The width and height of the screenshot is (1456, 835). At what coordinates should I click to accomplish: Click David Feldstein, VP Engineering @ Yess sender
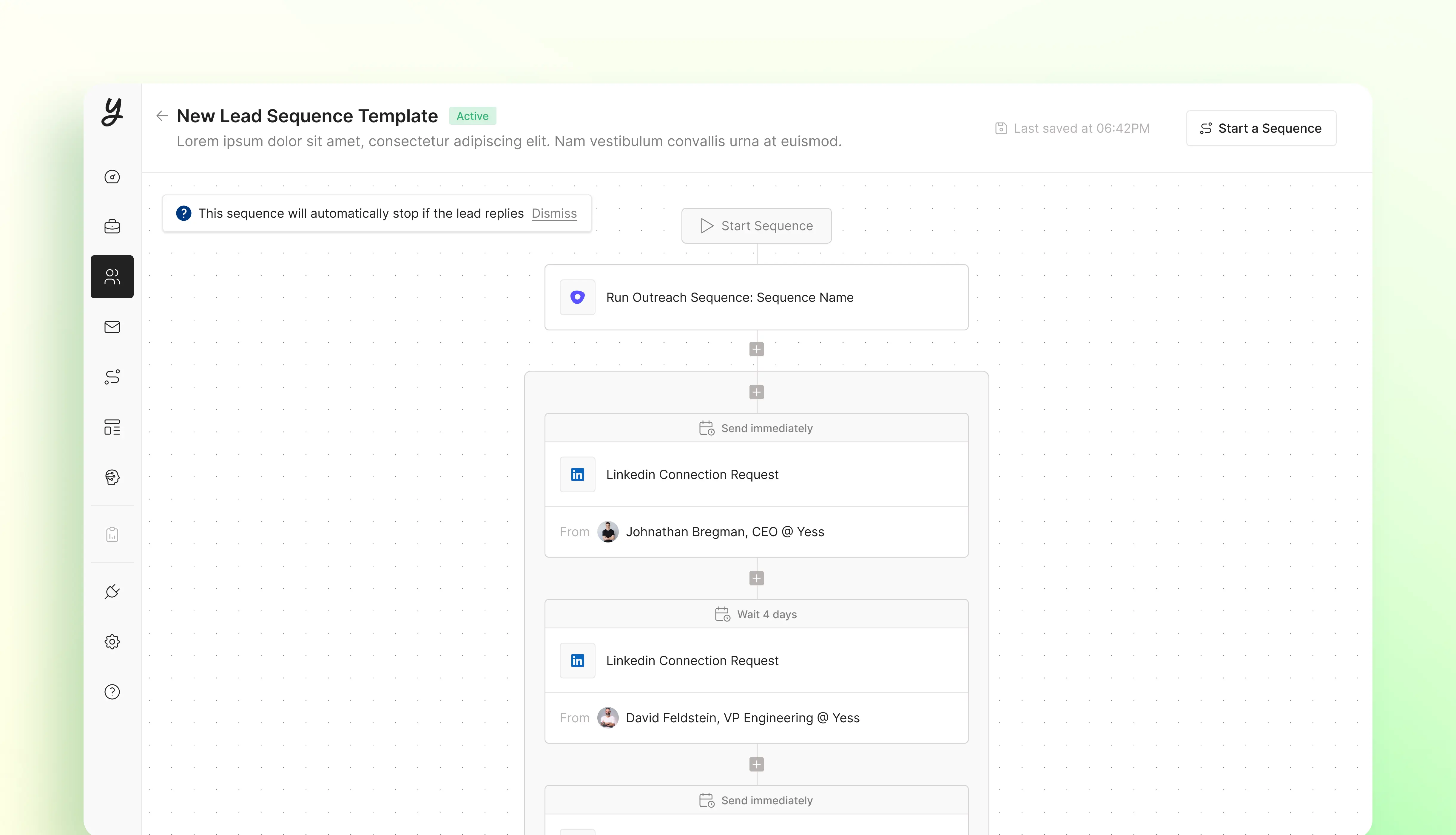[x=743, y=718]
